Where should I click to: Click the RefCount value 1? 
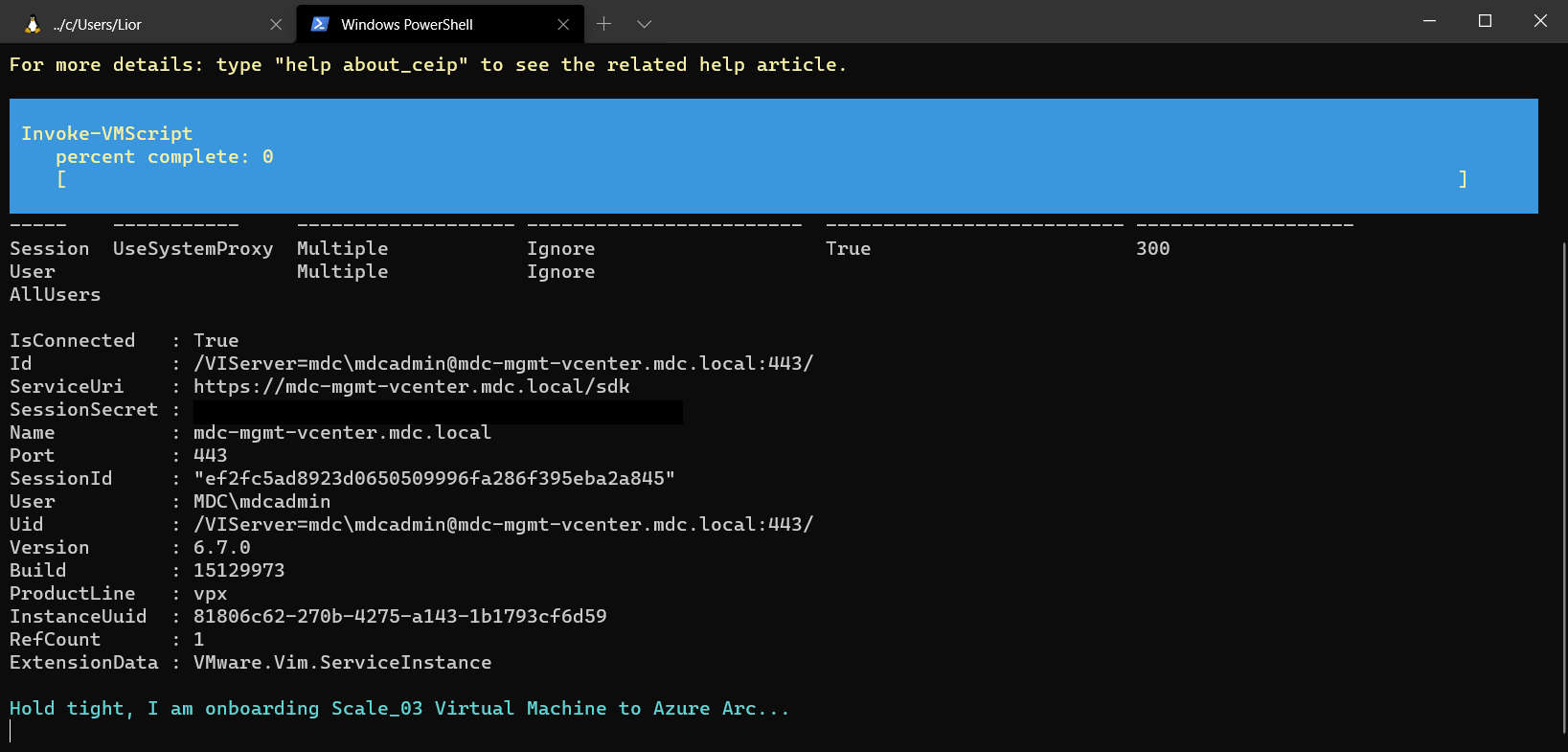tap(199, 639)
